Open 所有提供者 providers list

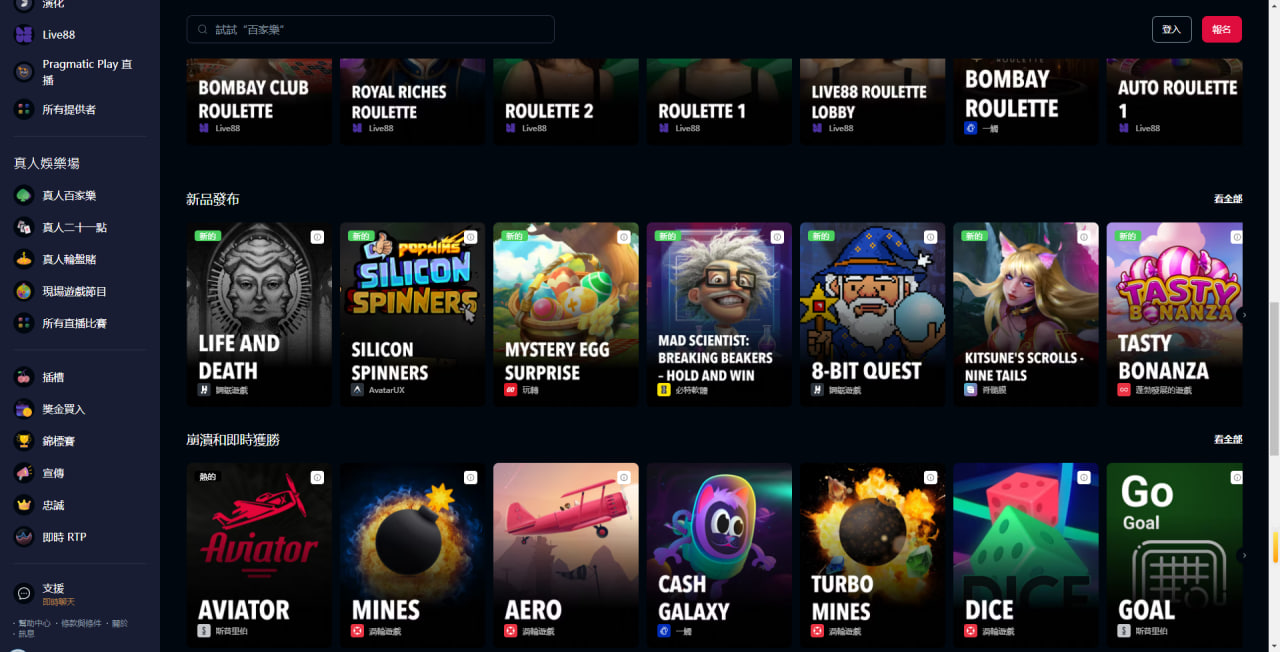(x=69, y=109)
